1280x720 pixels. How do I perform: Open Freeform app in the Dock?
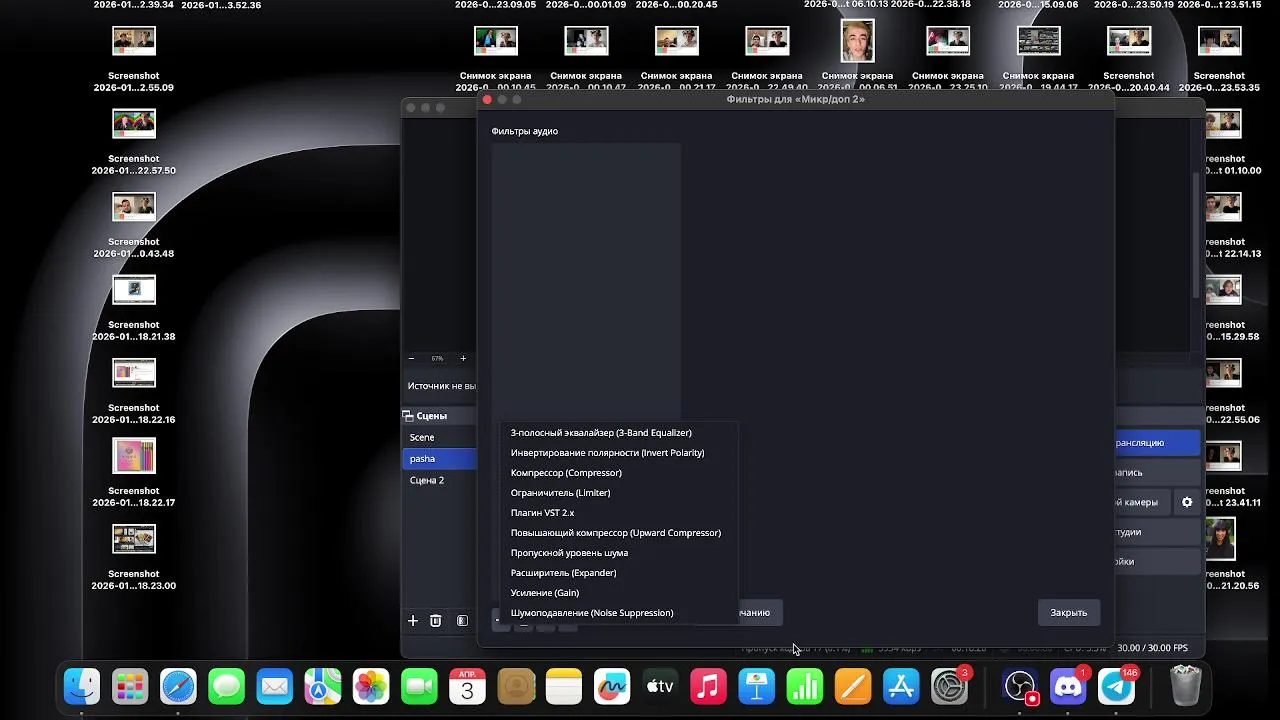pos(612,686)
